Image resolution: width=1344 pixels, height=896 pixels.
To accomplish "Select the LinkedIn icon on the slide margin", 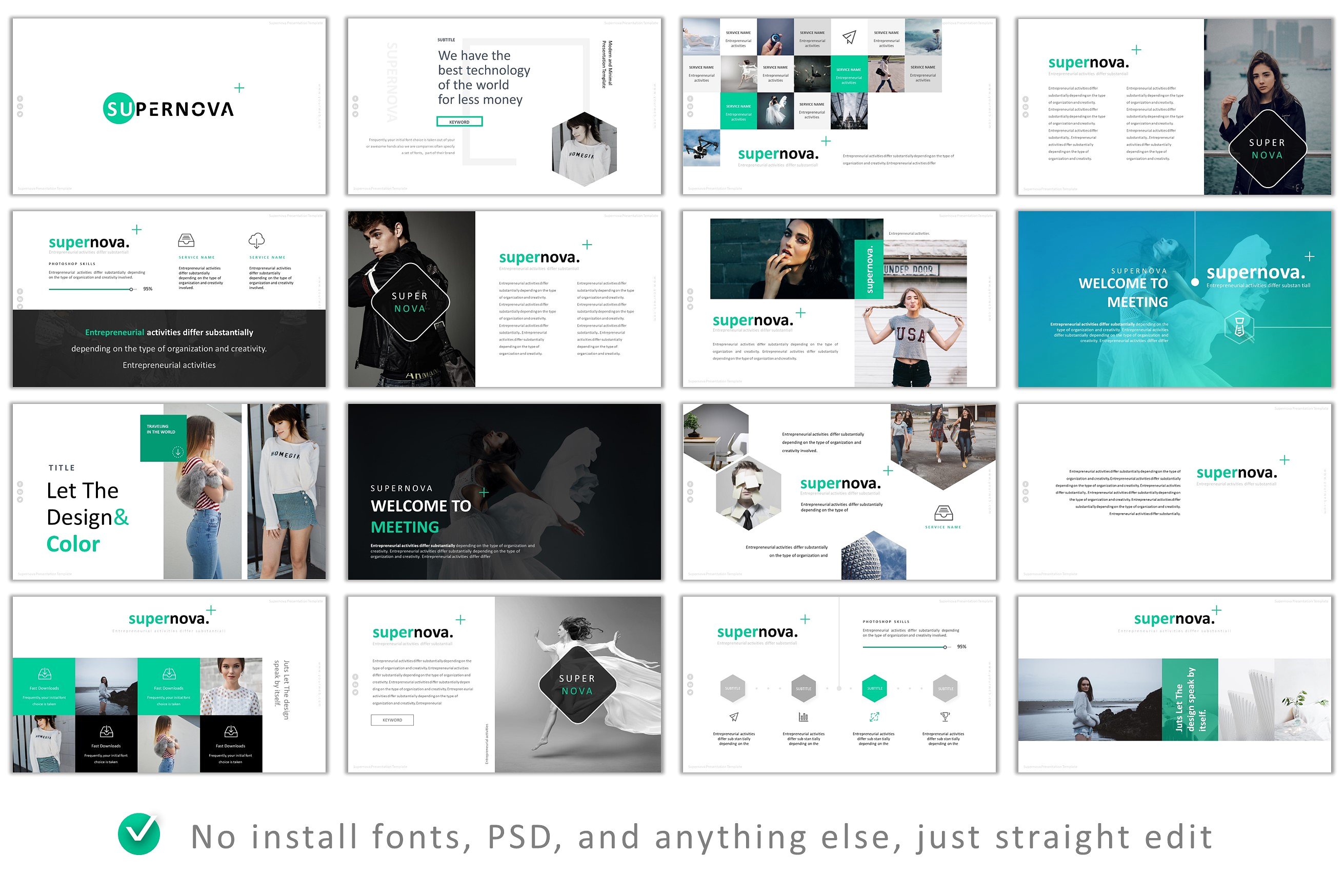I will point(21,107).
